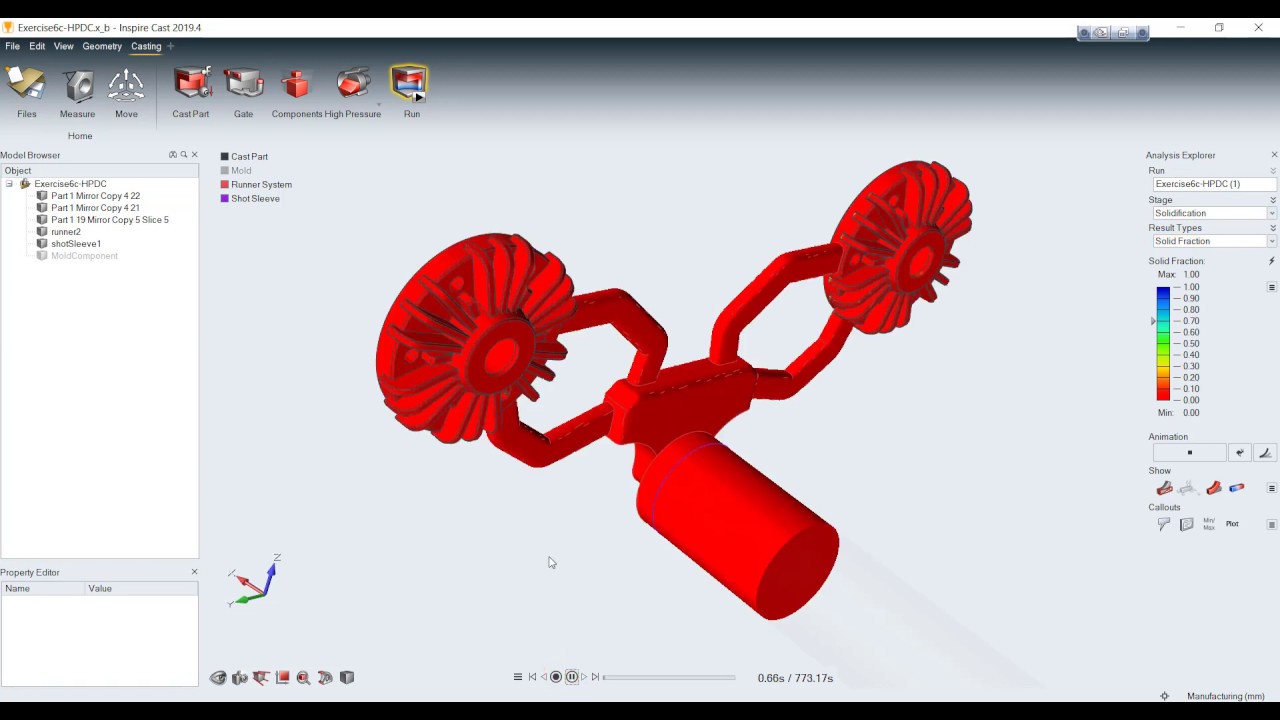
Task: Click the view visibility eye icon in the bottom toolbar
Action: pyautogui.click(x=218, y=678)
